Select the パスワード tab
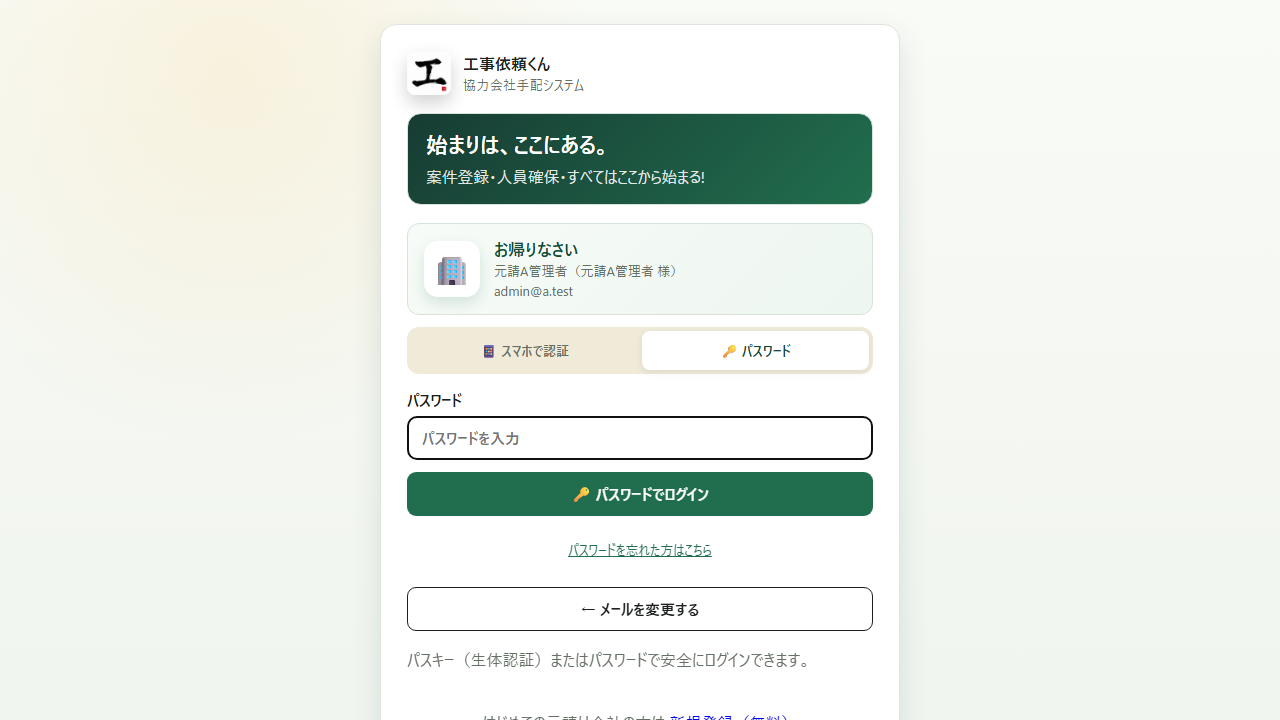The width and height of the screenshot is (1280, 720). [x=755, y=351]
